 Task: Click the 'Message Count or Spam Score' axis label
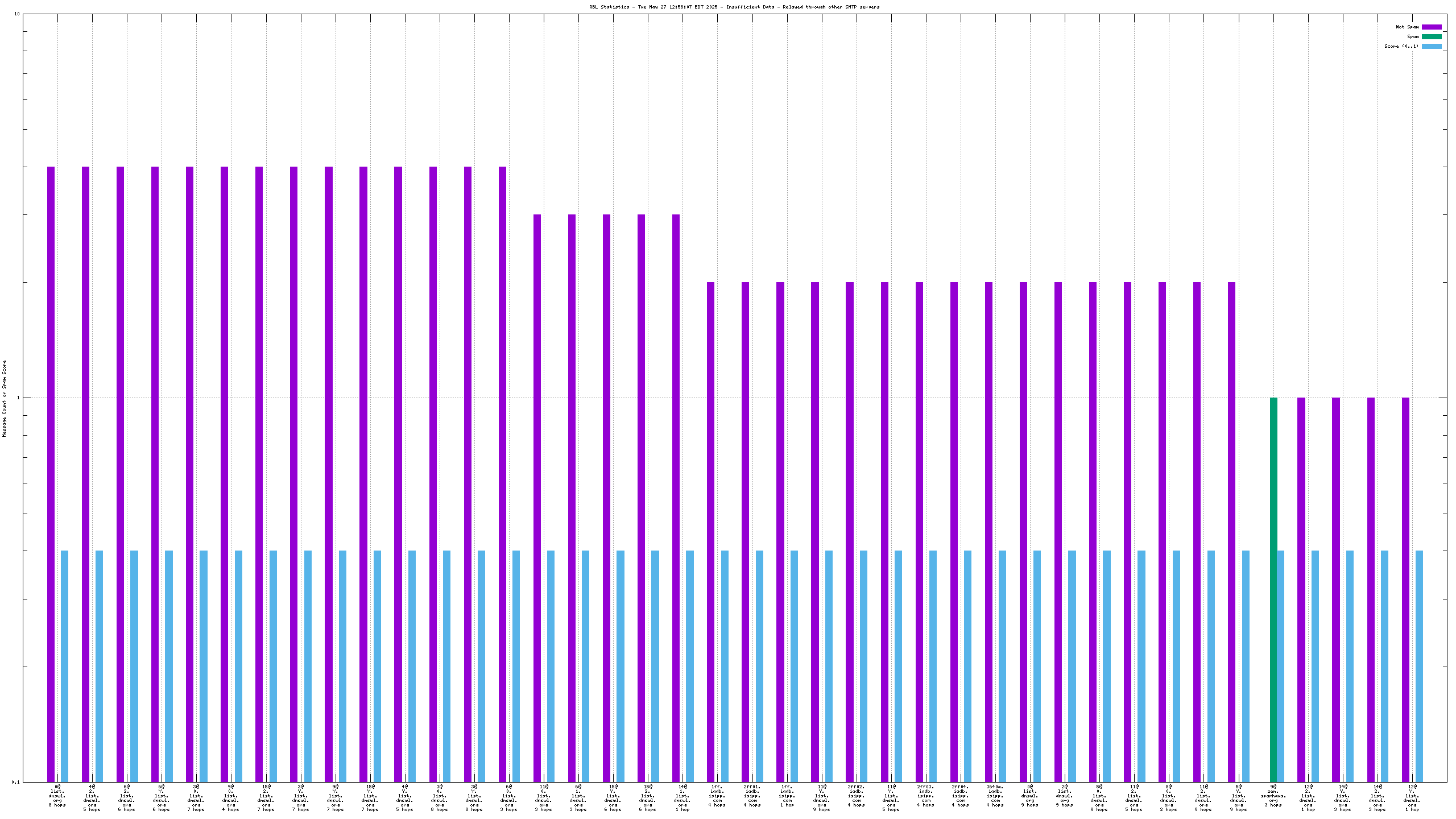pos(5,398)
